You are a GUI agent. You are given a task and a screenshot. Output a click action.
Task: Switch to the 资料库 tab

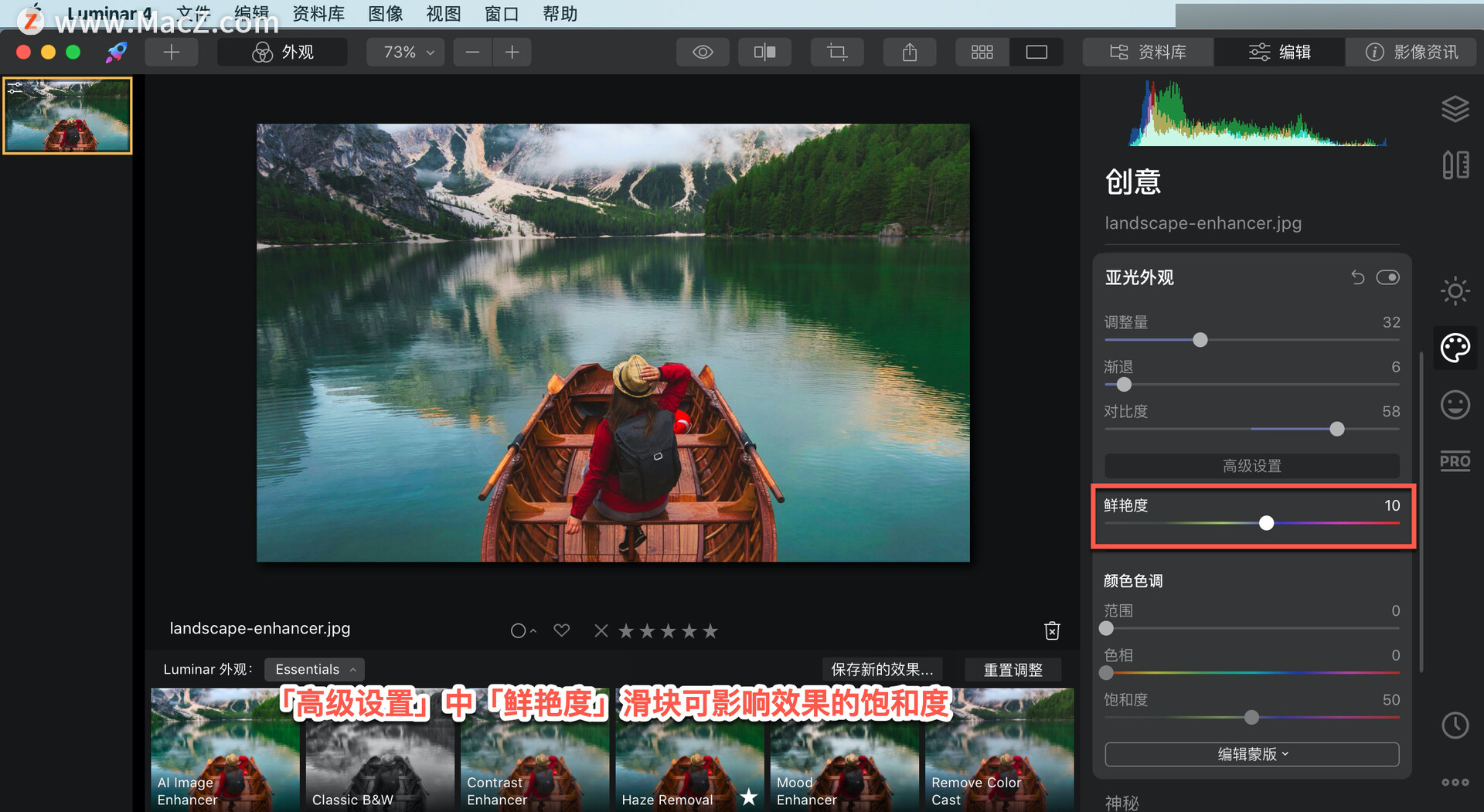pyautogui.click(x=1147, y=52)
